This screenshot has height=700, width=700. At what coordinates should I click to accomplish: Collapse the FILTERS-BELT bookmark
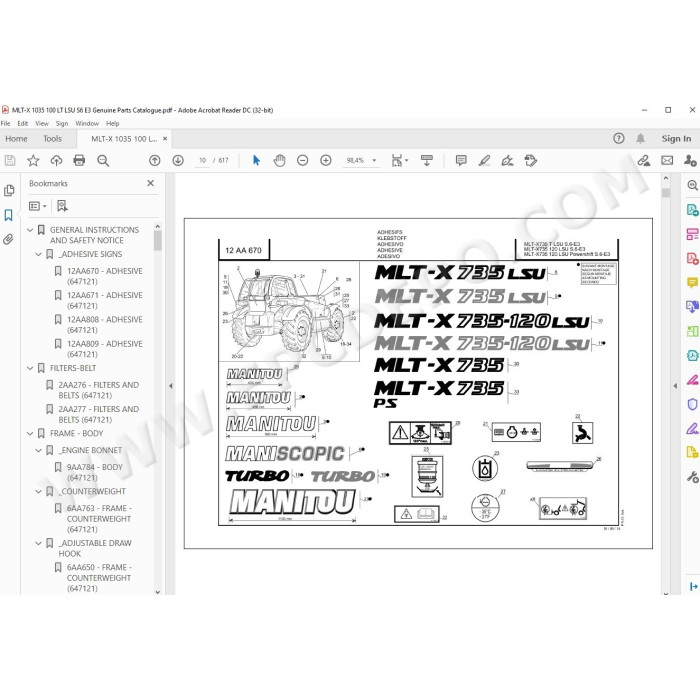coord(30,368)
